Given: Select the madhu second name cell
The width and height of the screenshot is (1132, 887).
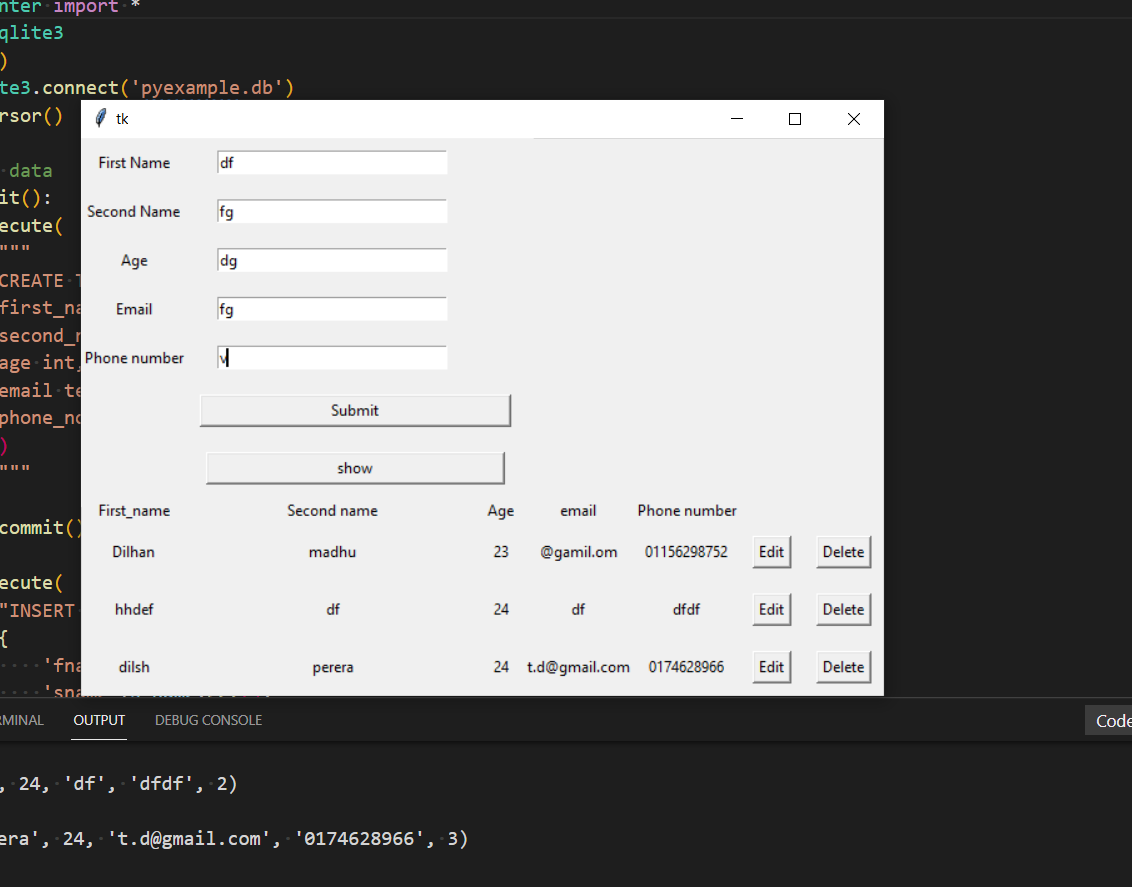Looking at the screenshot, I should tap(332, 552).
